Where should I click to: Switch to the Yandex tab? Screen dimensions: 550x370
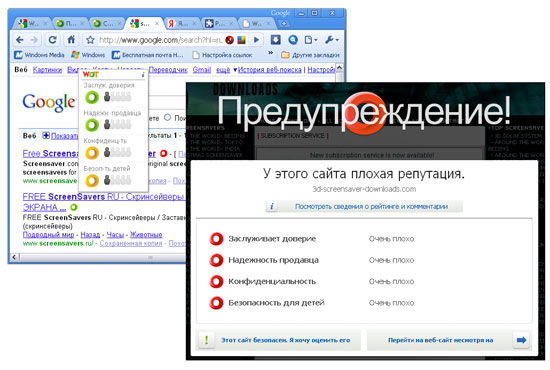coord(182,23)
